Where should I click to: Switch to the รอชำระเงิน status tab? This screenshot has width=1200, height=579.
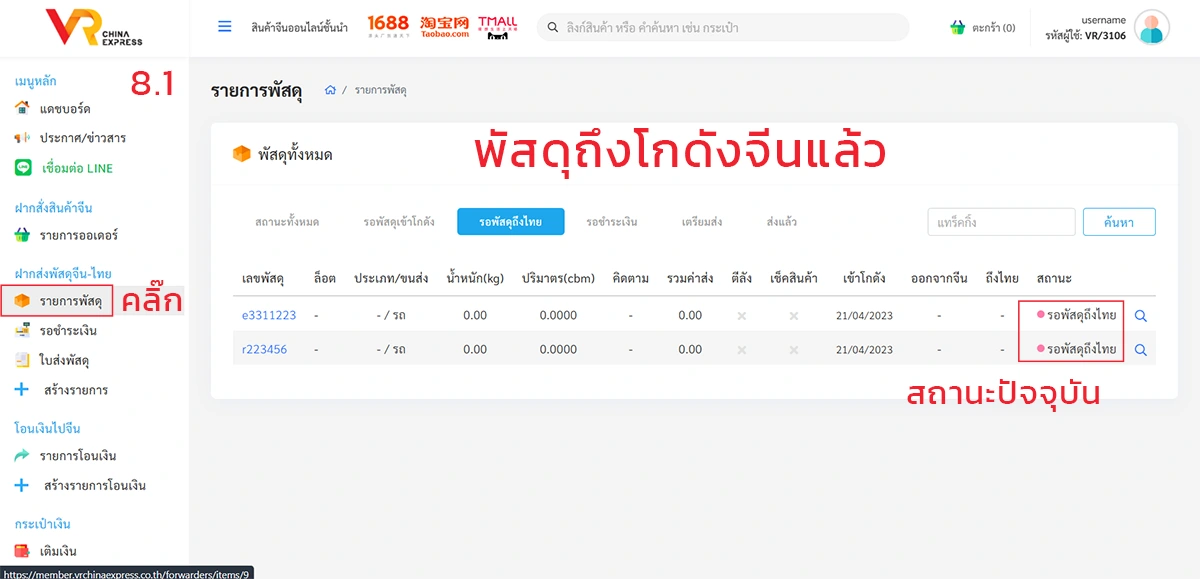click(x=612, y=222)
